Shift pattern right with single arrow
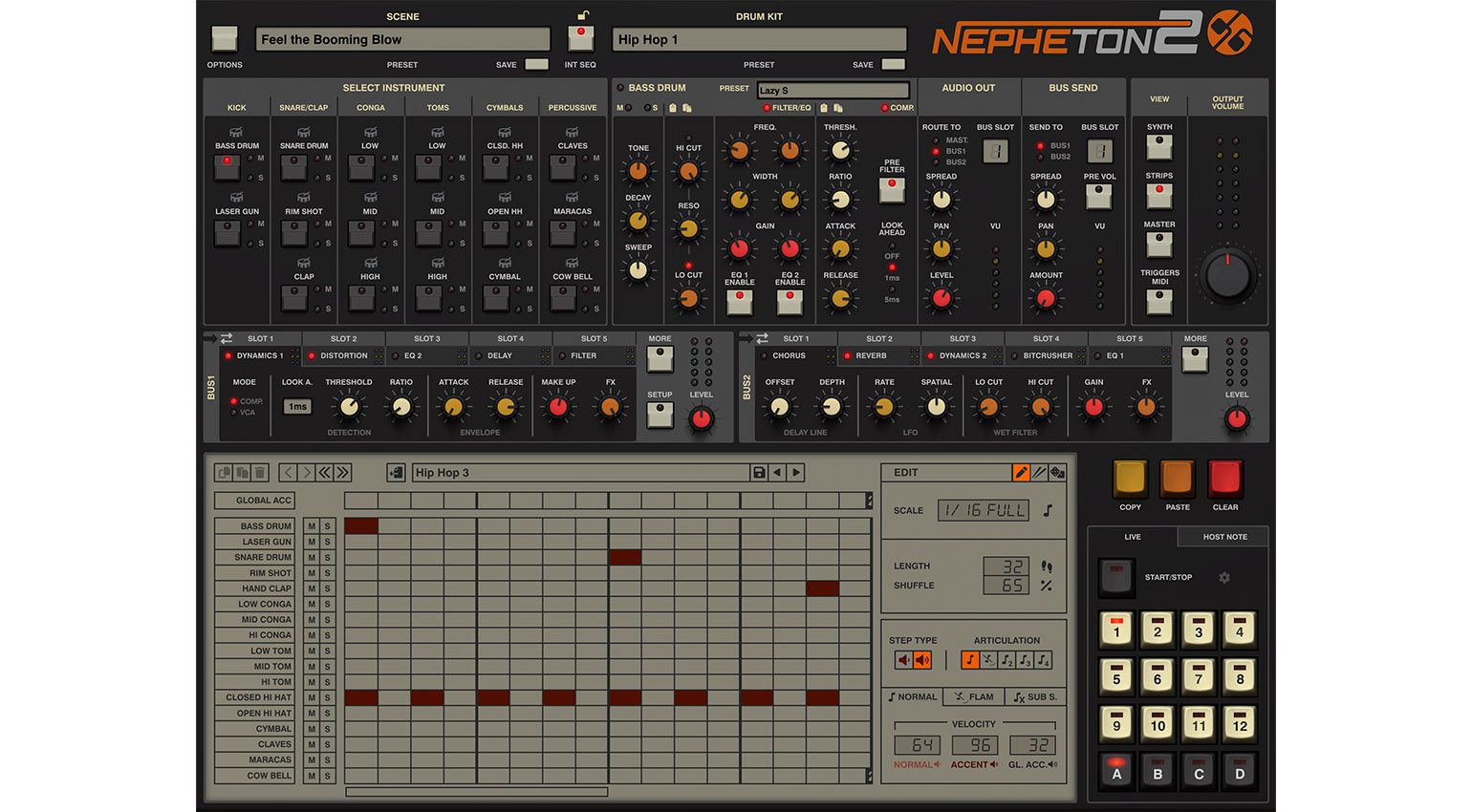The width and height of the screenshot is (1472, 812). click(x=306, y=472)
